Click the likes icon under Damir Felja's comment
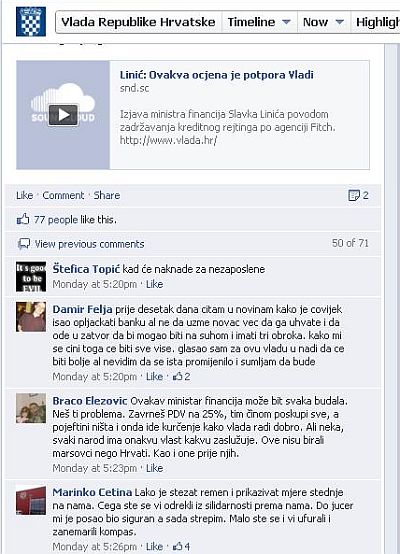The height and width of the screenshot is (554, 400). [x=177, y=377]
